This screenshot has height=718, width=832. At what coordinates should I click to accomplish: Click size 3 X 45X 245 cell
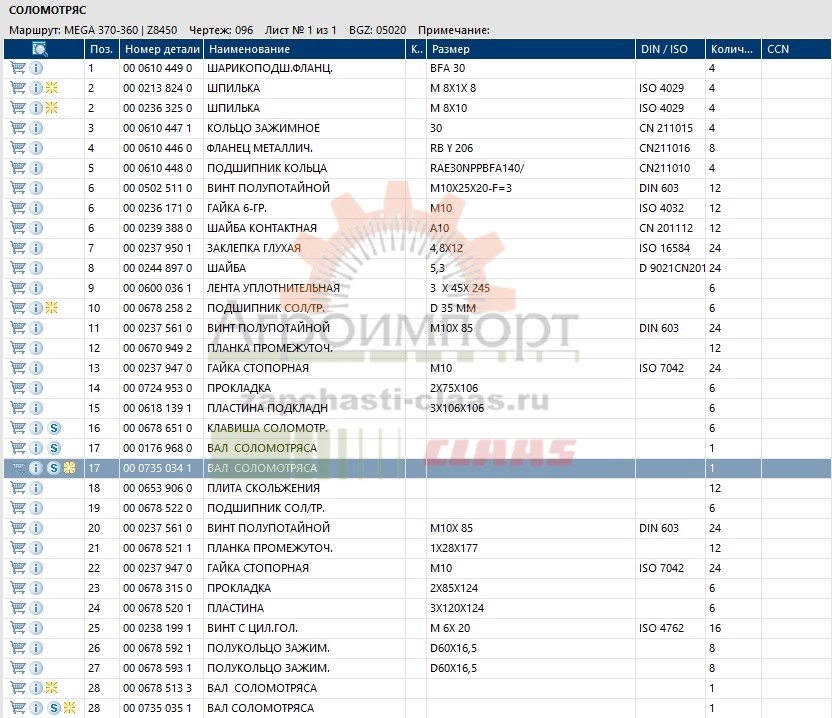[x=460, y=288]
